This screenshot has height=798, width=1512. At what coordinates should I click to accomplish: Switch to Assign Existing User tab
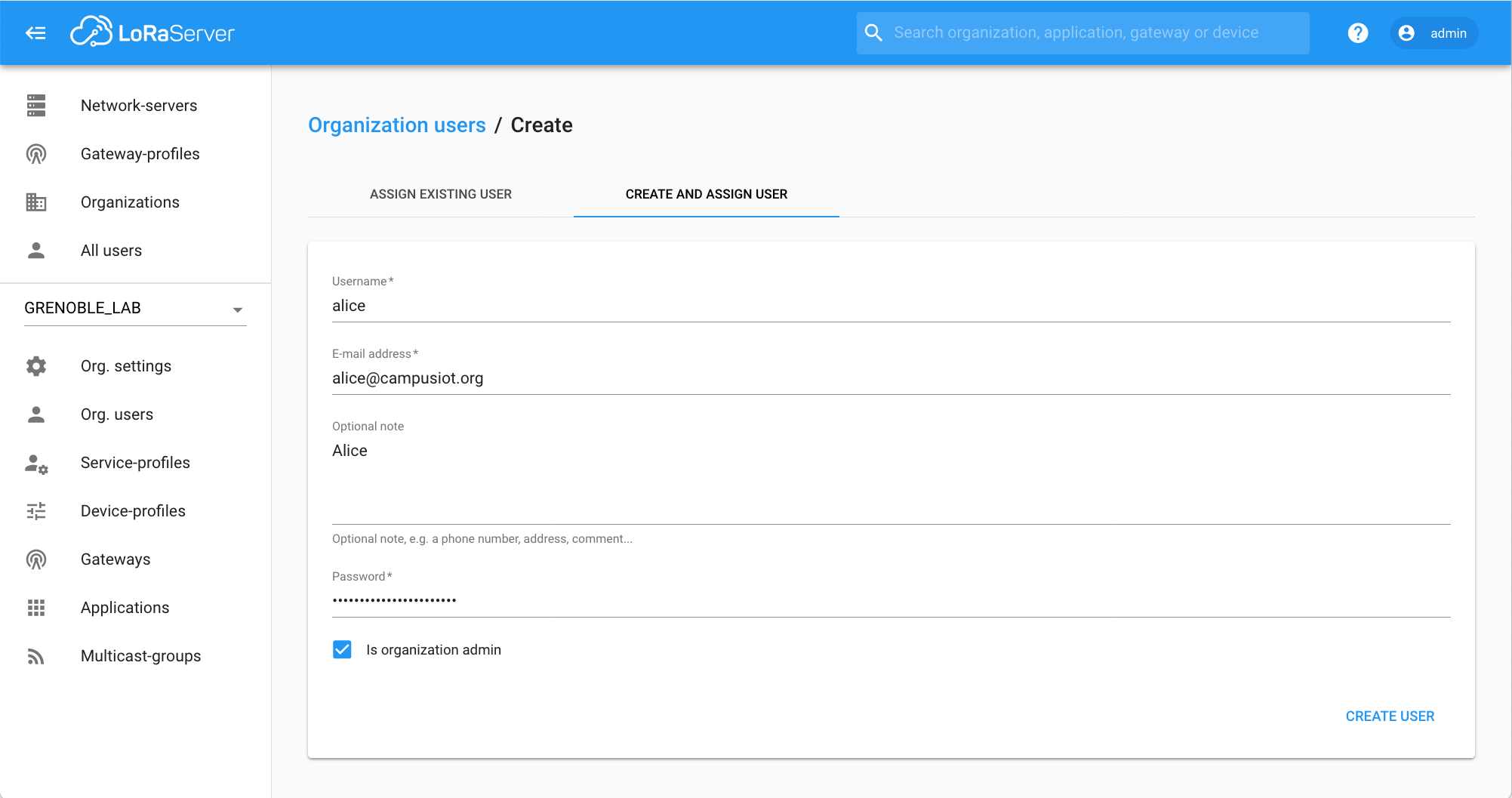(x=441, y=194)
